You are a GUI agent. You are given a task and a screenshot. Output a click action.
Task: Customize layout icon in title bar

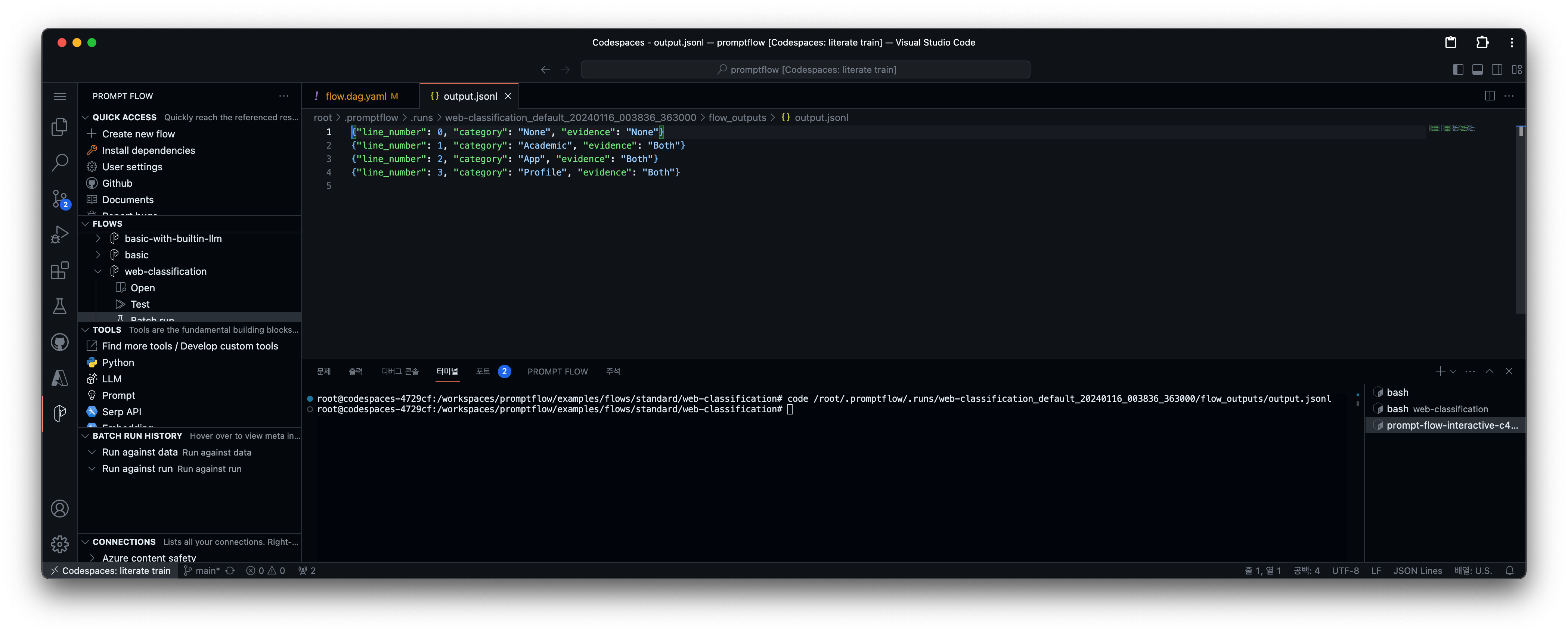(x=1516, y=69)
